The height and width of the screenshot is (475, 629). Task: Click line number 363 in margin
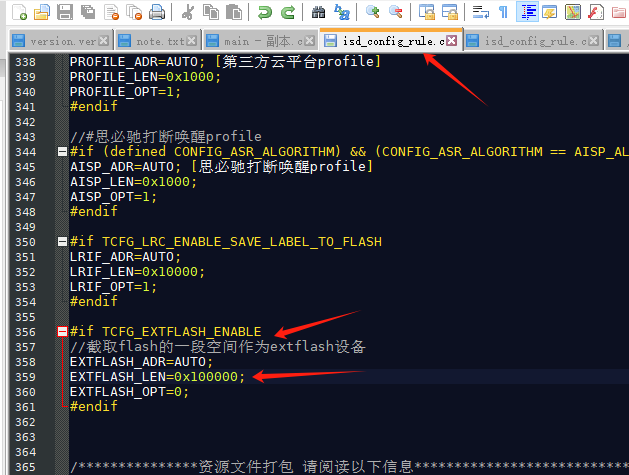(x=25, y=437)
